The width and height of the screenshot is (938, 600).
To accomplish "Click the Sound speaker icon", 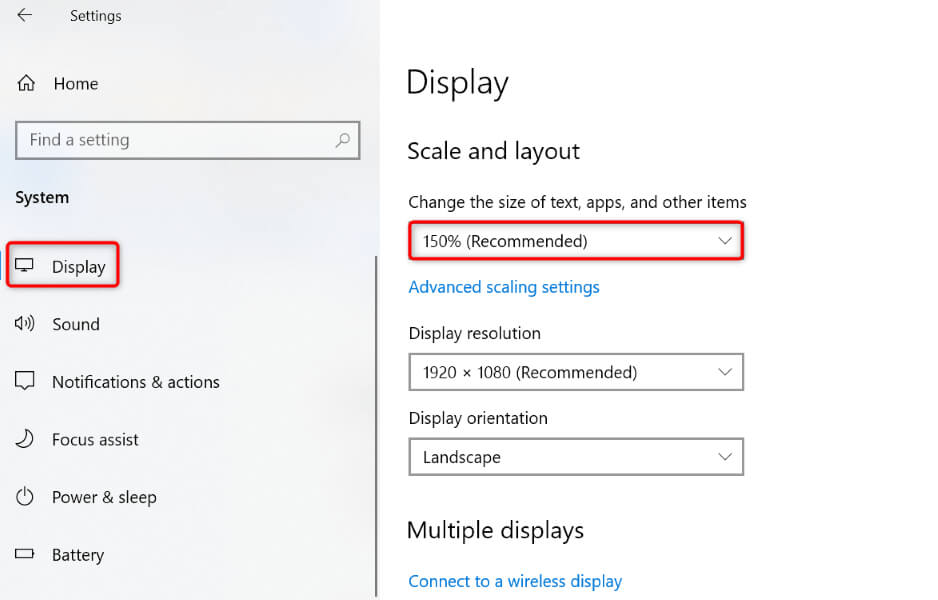I will 24,323.
